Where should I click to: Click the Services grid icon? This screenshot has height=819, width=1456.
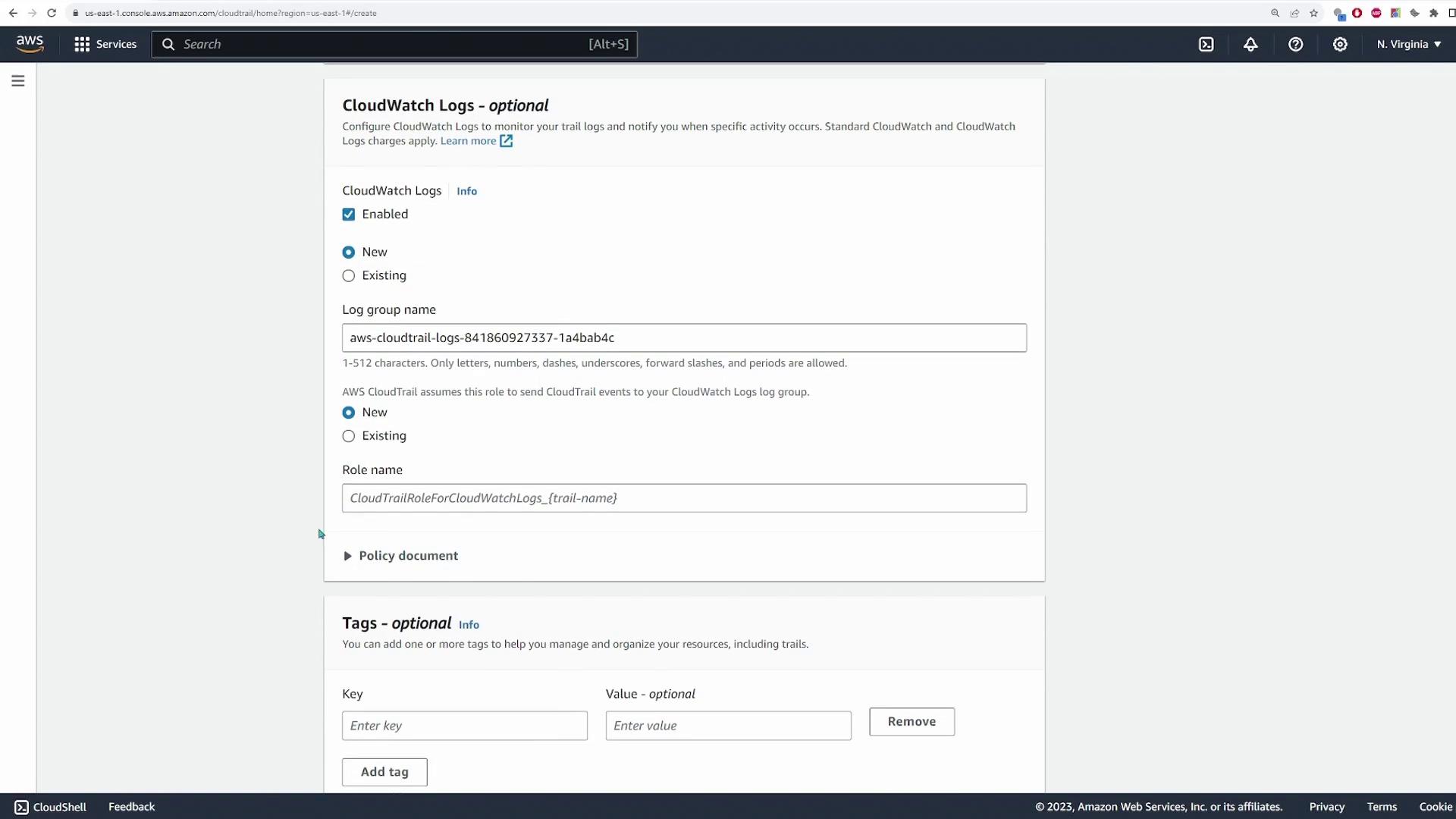click(82, 44)
